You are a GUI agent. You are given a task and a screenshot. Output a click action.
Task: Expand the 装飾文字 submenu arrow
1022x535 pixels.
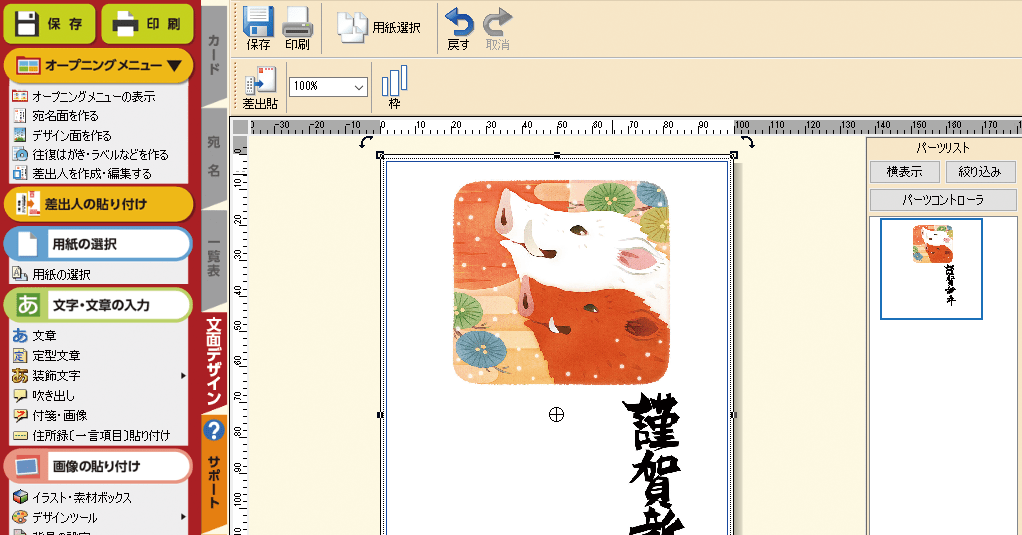(183, 376)
